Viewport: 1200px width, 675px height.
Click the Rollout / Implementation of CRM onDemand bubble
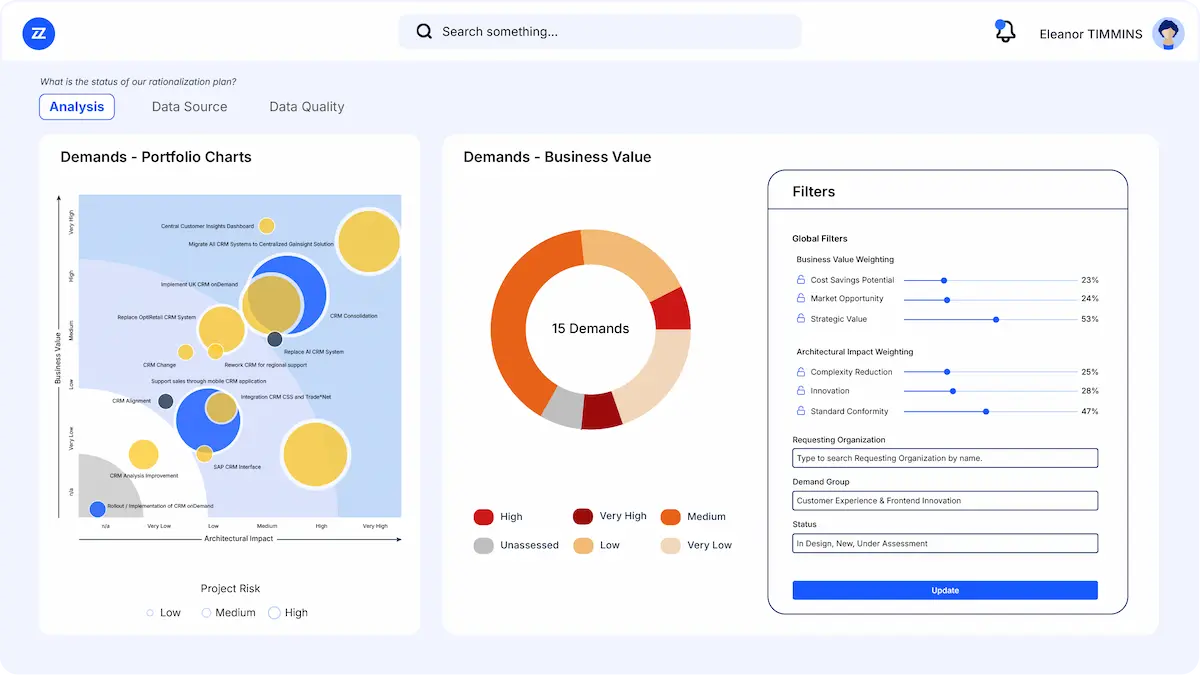[98, 509]
